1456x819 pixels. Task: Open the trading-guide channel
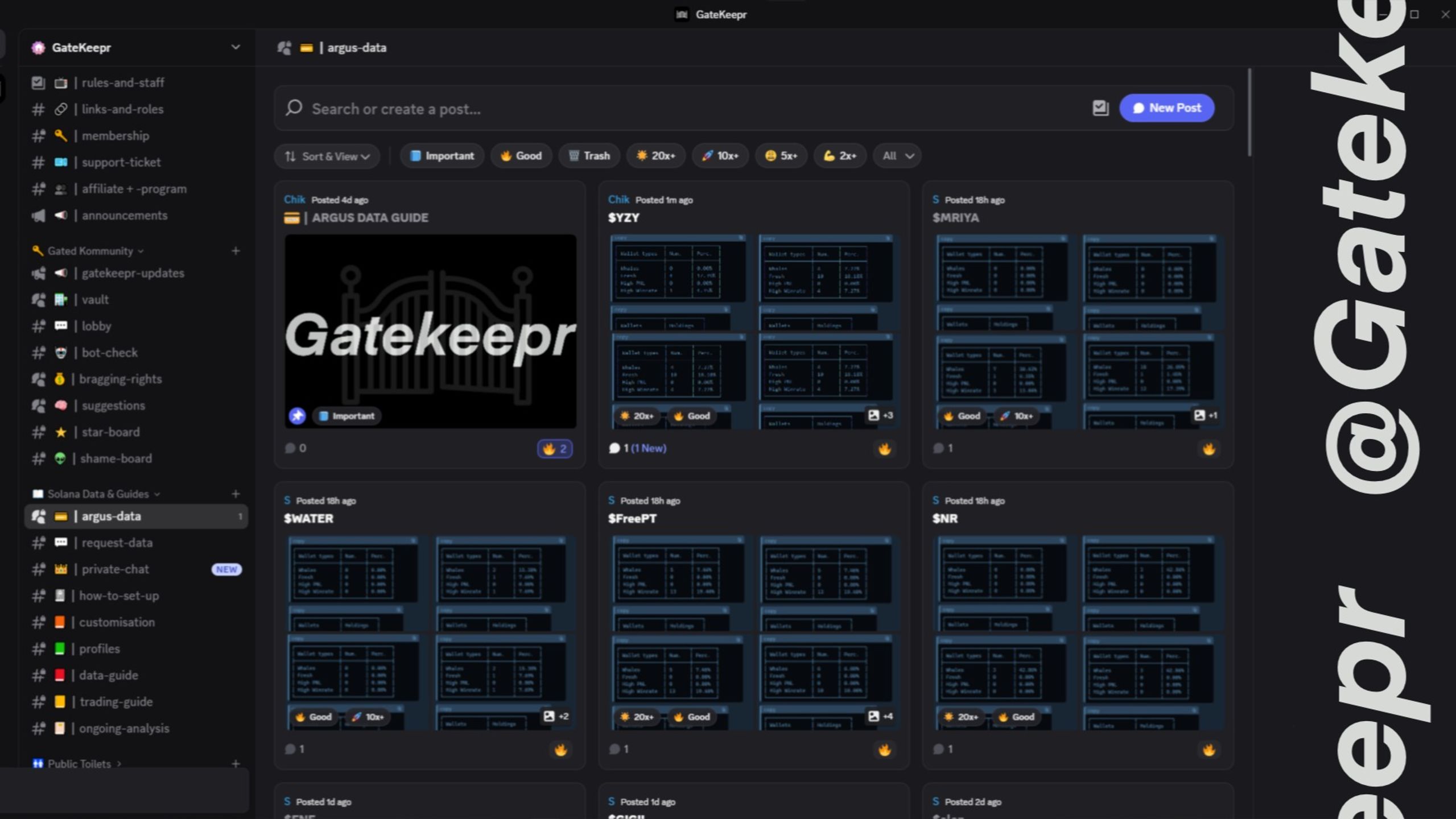click(x=135, y=702)
